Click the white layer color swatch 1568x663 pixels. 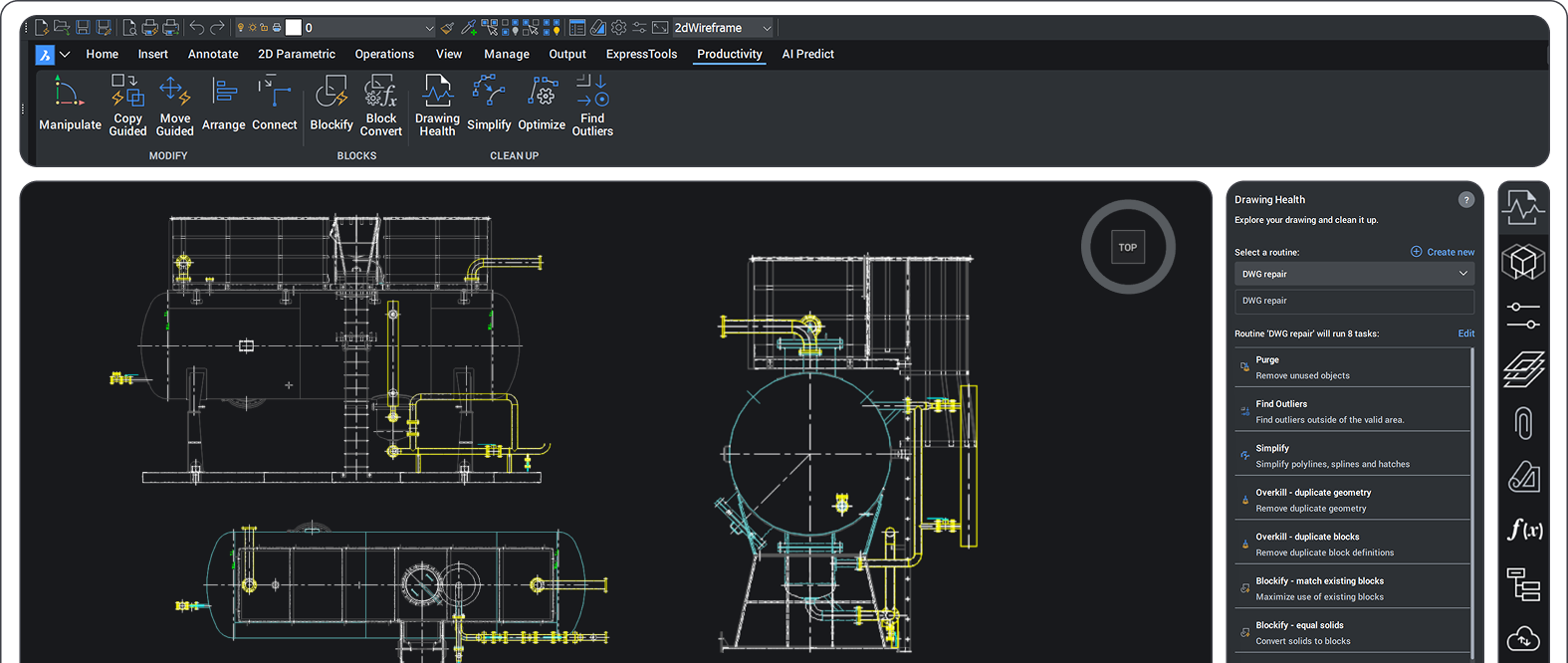pos(294,27)
